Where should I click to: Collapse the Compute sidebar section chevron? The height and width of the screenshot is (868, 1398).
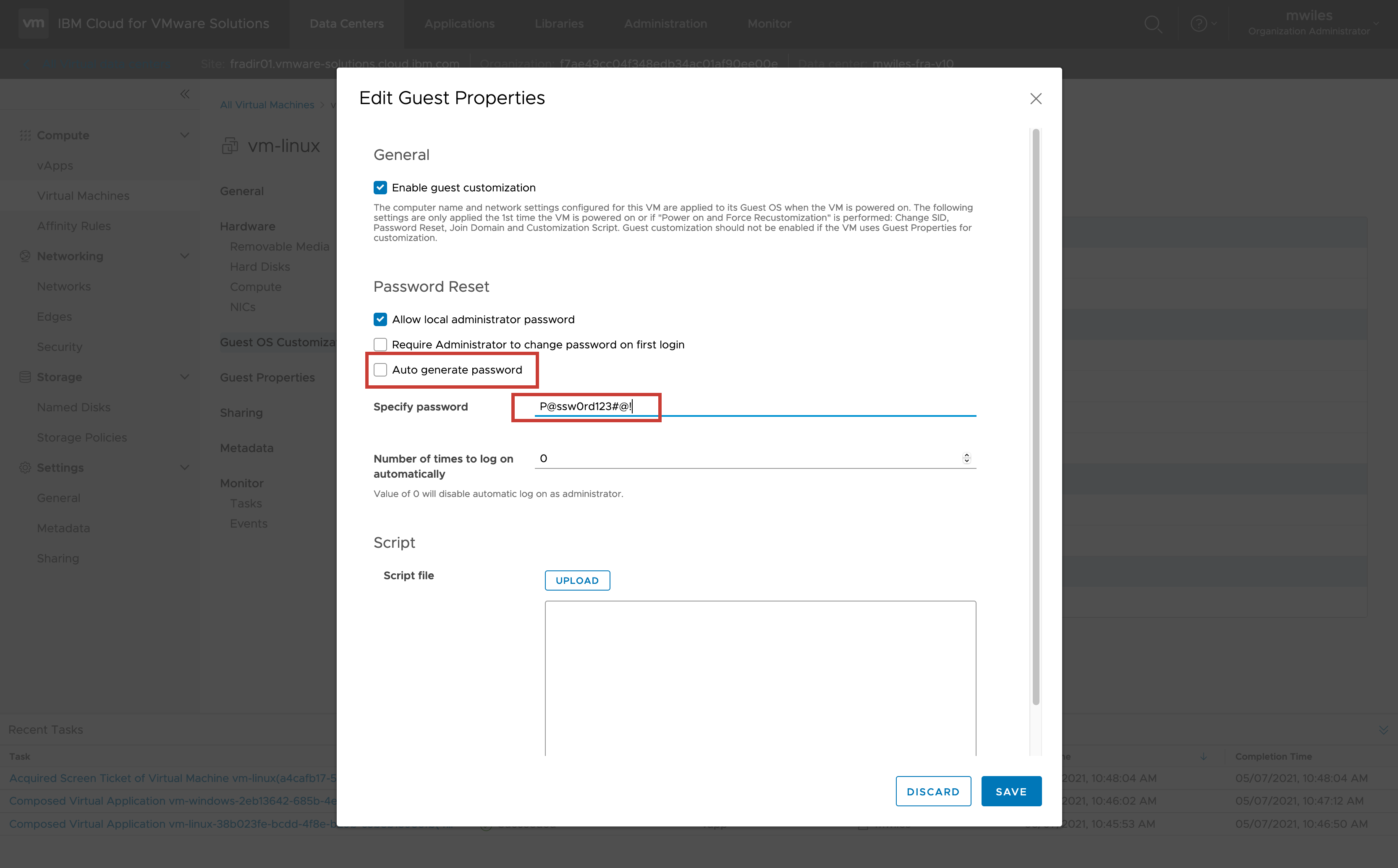[185, 136]
